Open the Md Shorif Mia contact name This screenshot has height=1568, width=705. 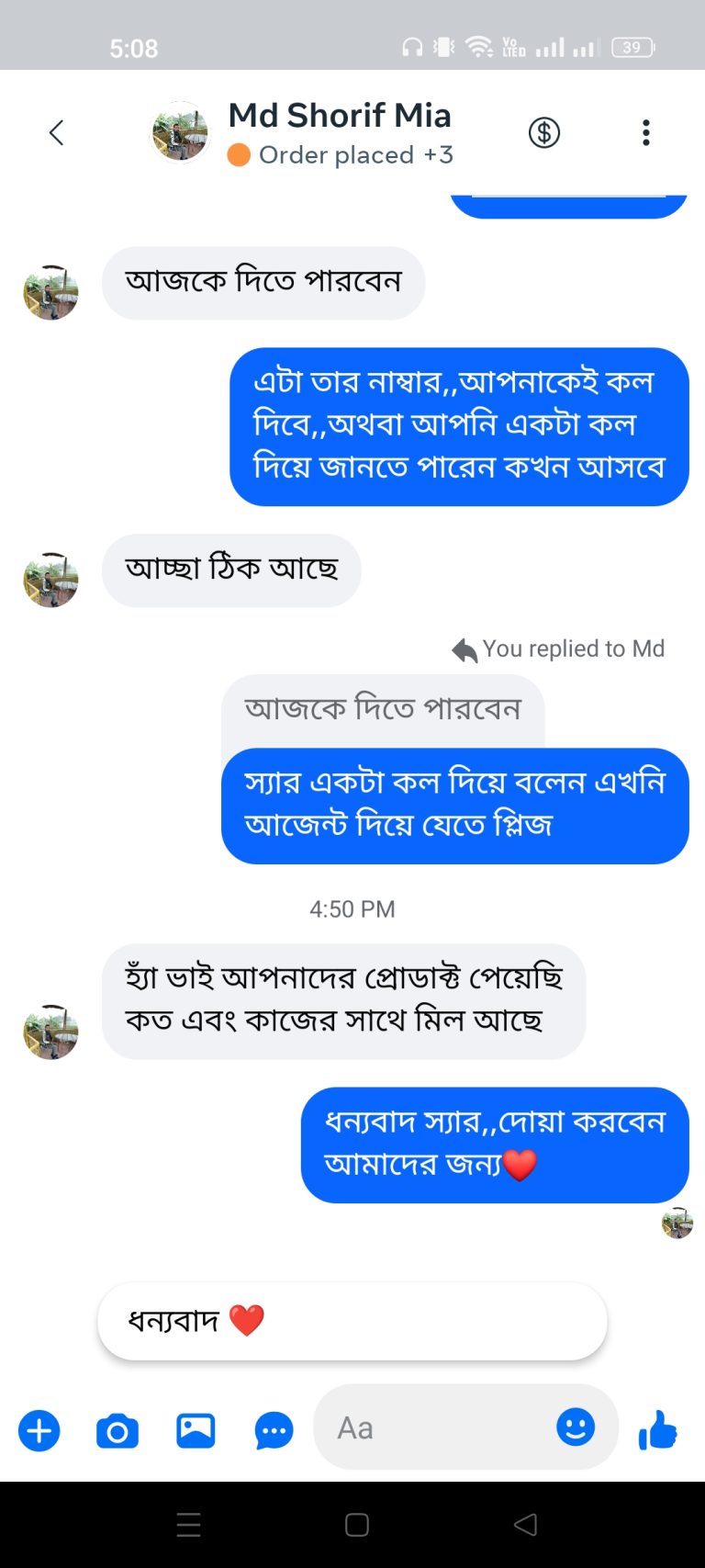(340, 116)
